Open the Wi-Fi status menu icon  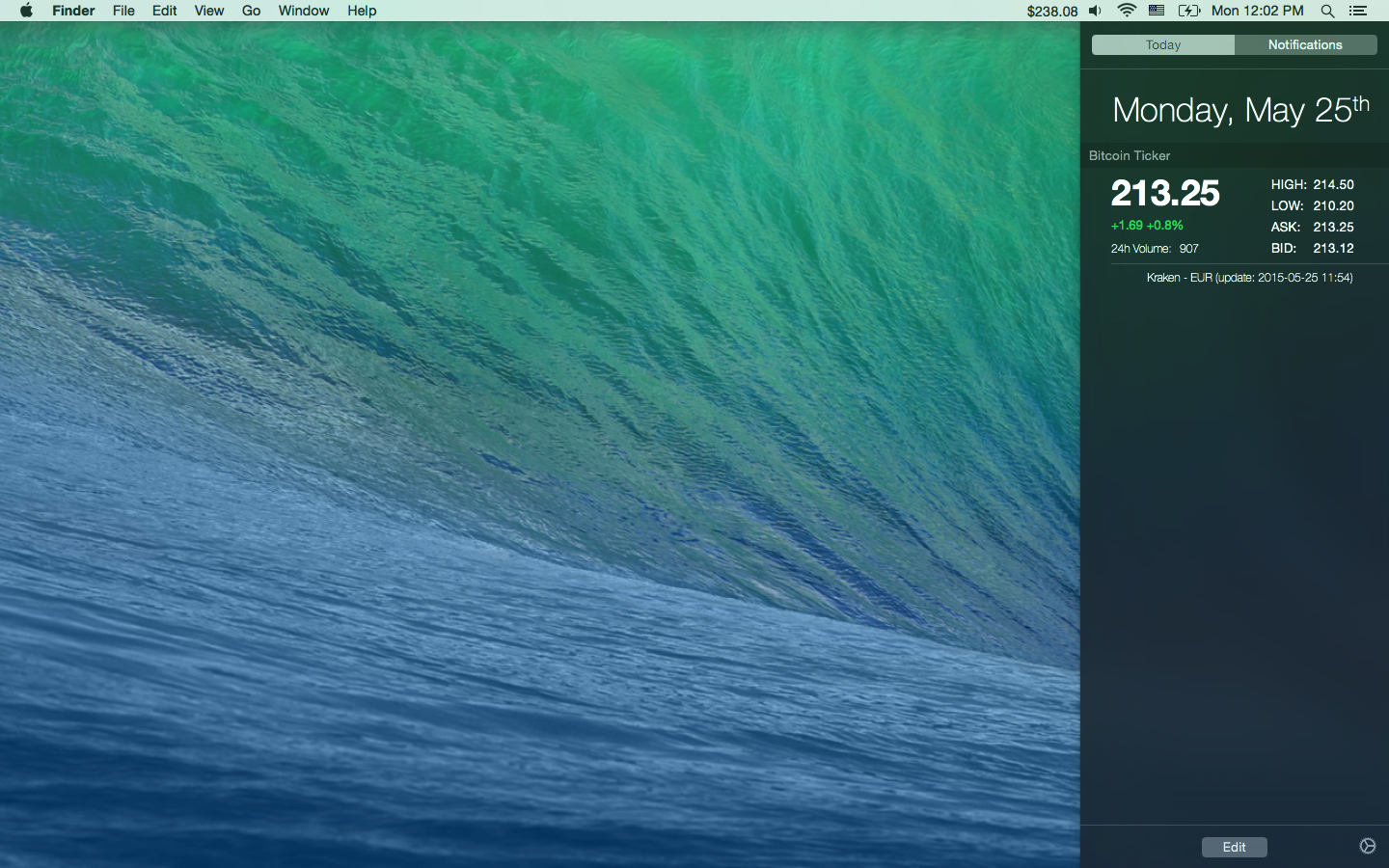[1127, 11]
